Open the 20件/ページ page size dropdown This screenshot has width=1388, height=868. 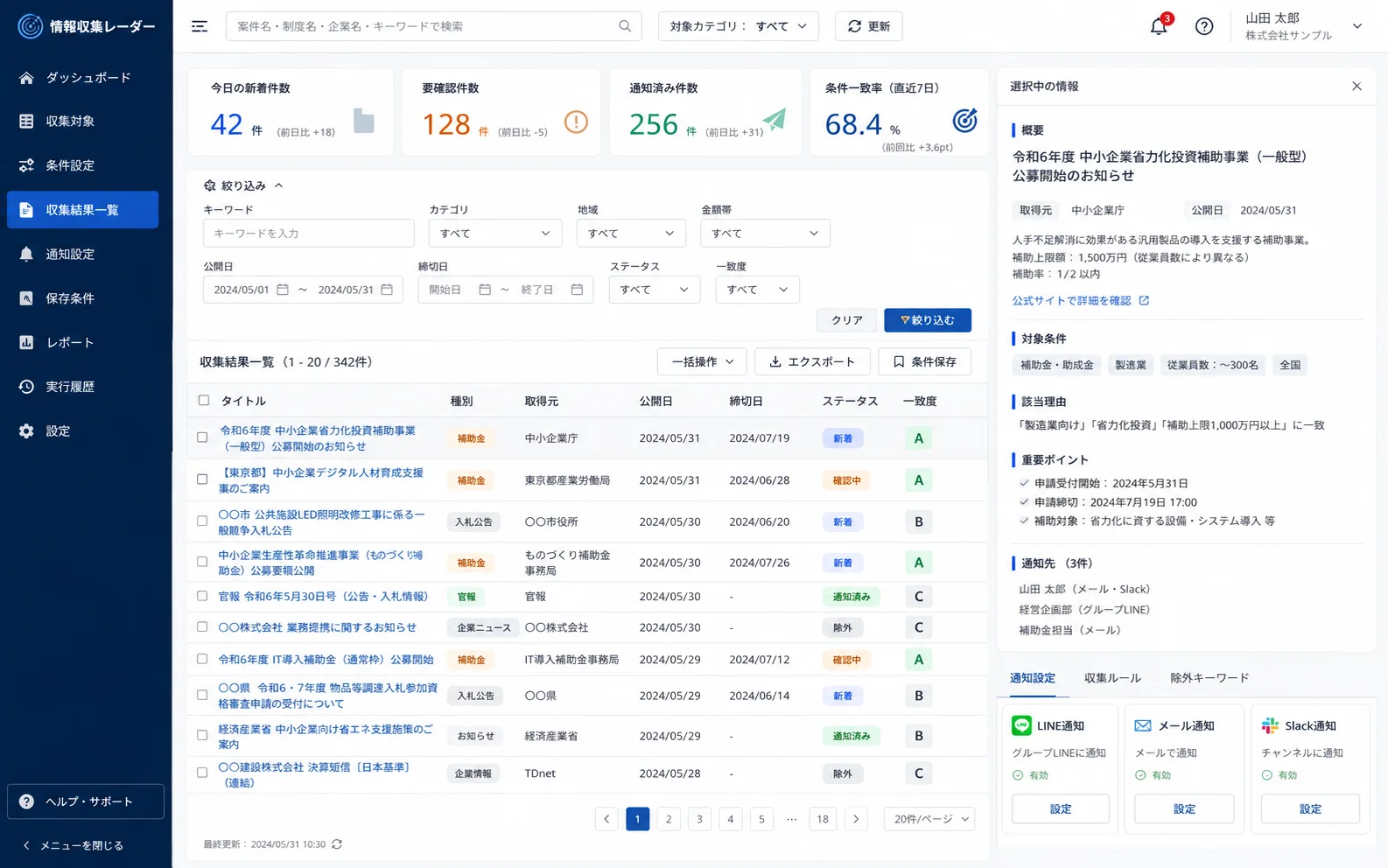[x=929, y=819]
